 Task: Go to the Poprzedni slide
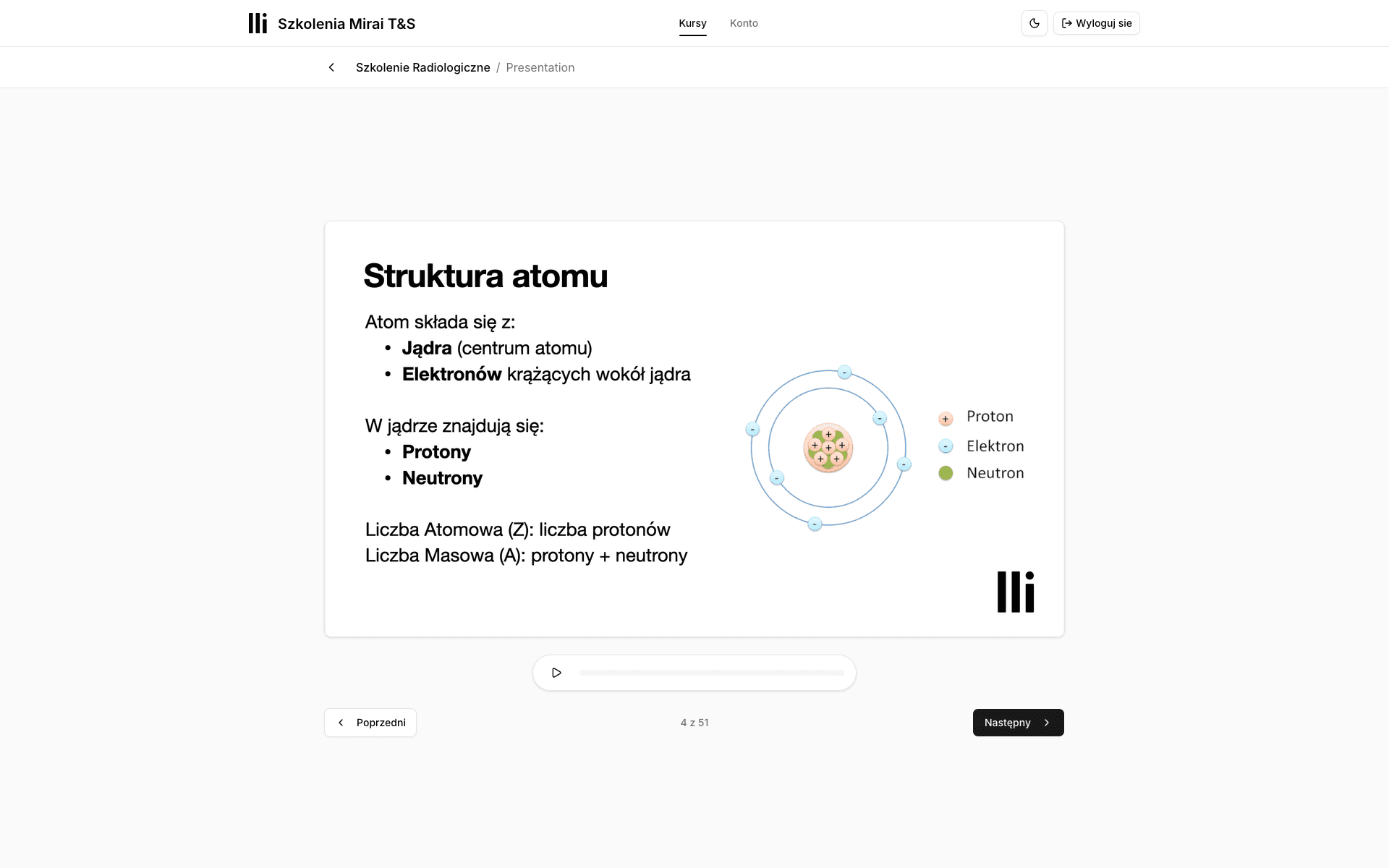click(x=370, y=723)
